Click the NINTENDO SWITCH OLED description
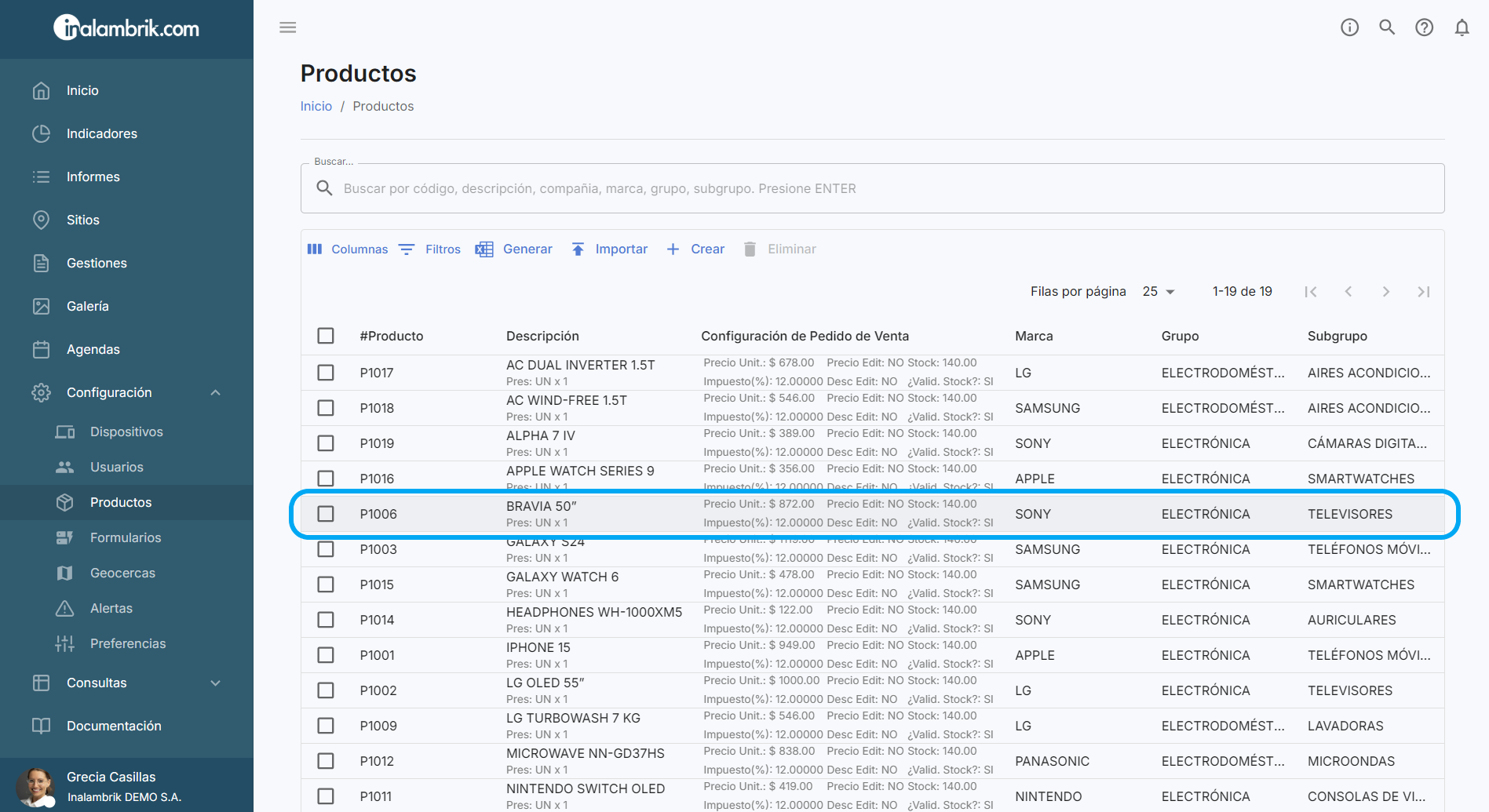This screenshot has width=1489, height=812. tap(586, 788)
